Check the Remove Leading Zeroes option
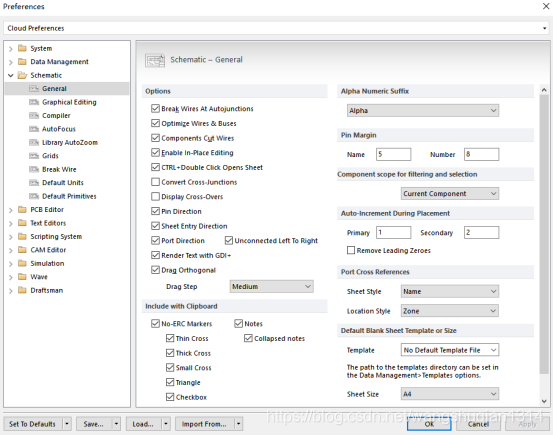The width and height of the screenshot is (553, 435). pos(351,250)
